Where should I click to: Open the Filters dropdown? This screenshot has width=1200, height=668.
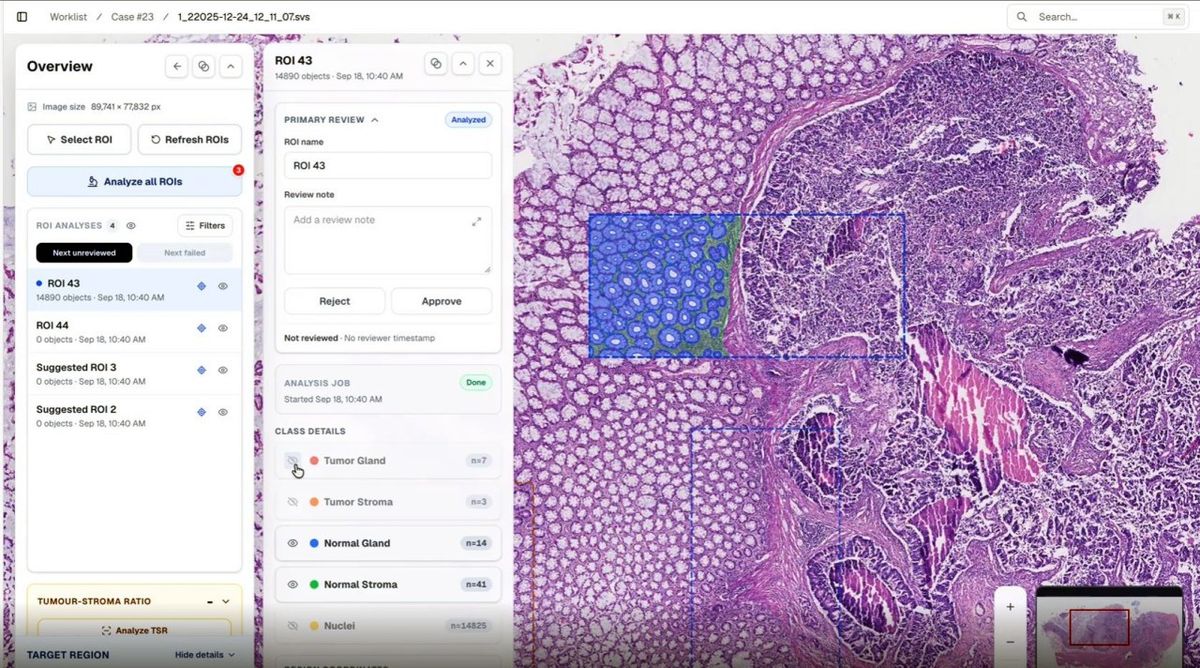point(205,226)
